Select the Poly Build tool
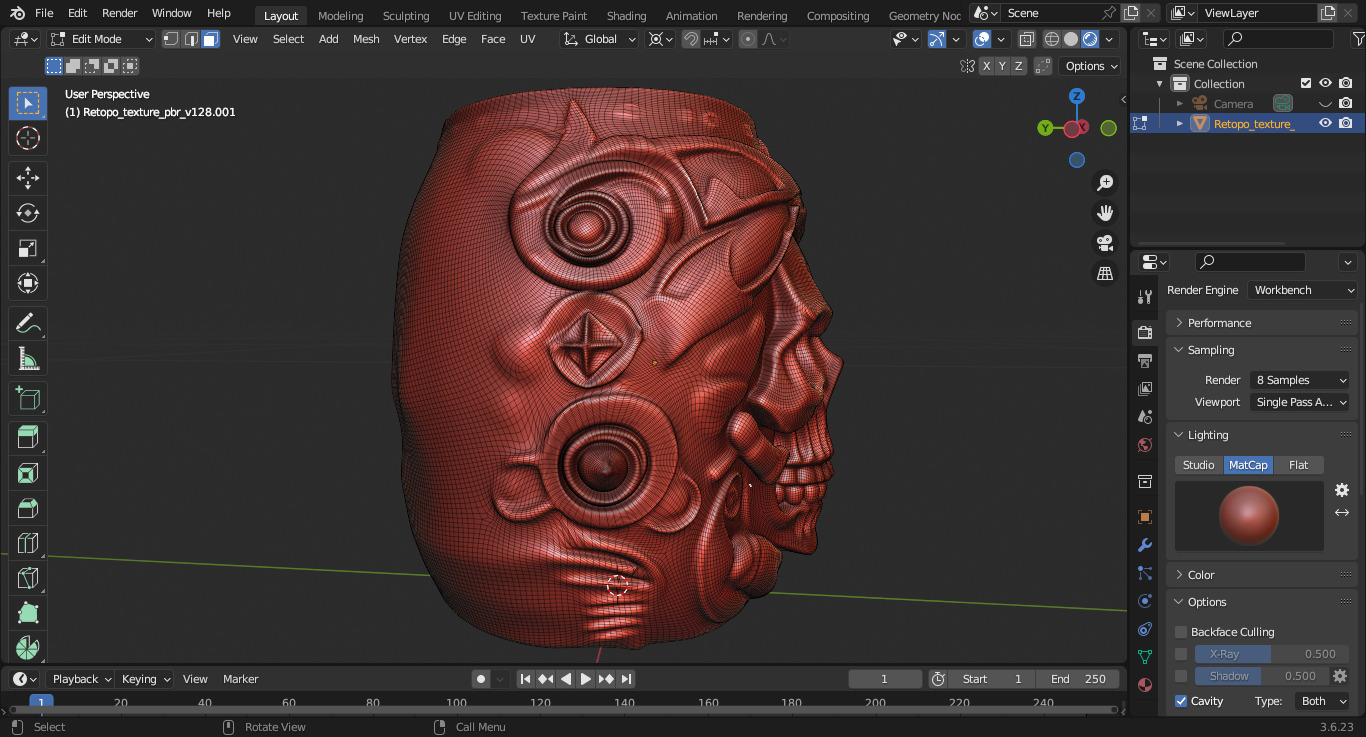This screenshot has height=737, width=1366. 28,613
